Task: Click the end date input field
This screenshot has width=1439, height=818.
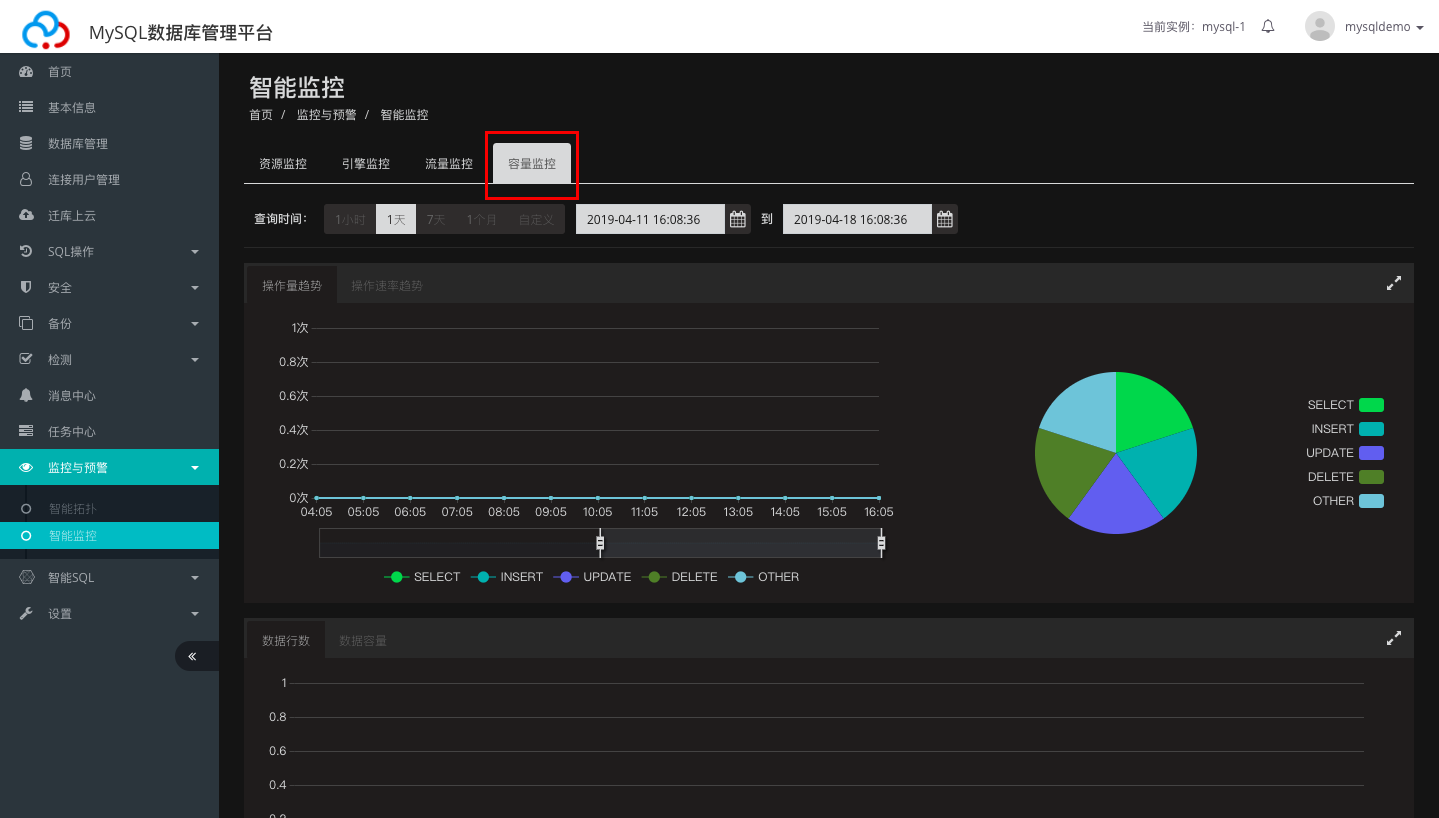Action: (858, 219)
